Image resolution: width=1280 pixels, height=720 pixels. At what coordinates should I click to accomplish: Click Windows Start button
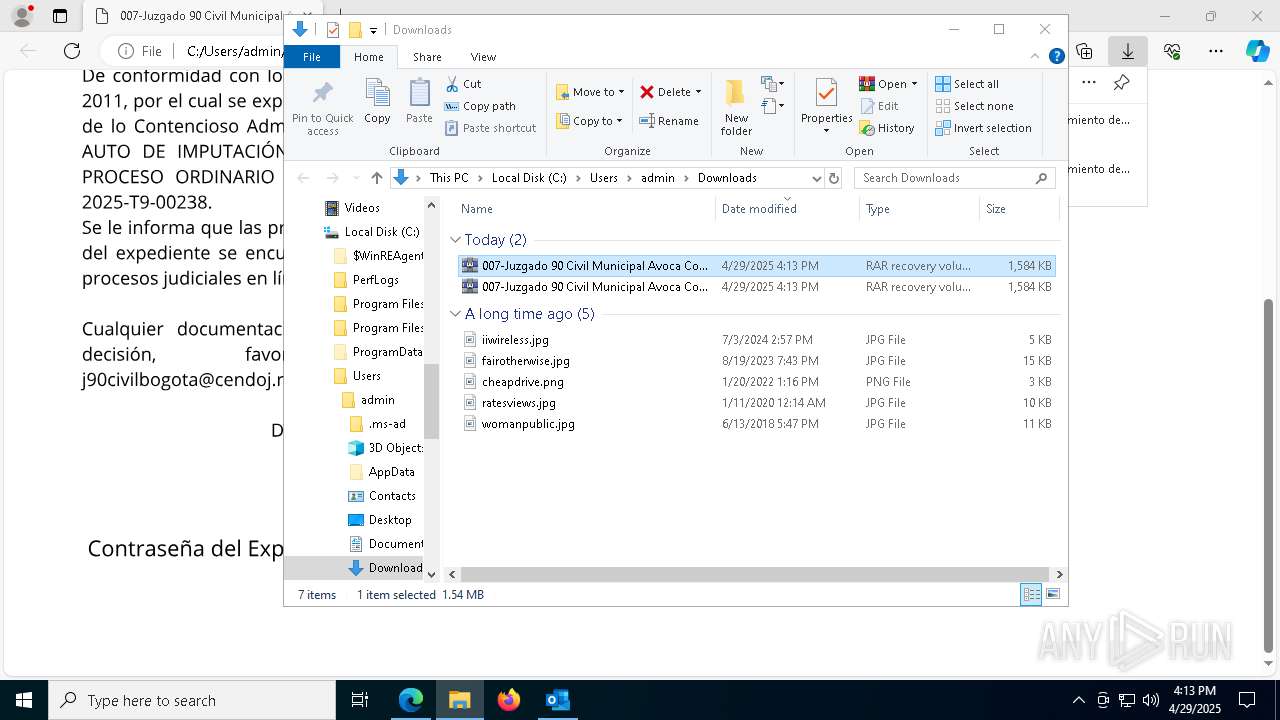(x=24, y=700)
